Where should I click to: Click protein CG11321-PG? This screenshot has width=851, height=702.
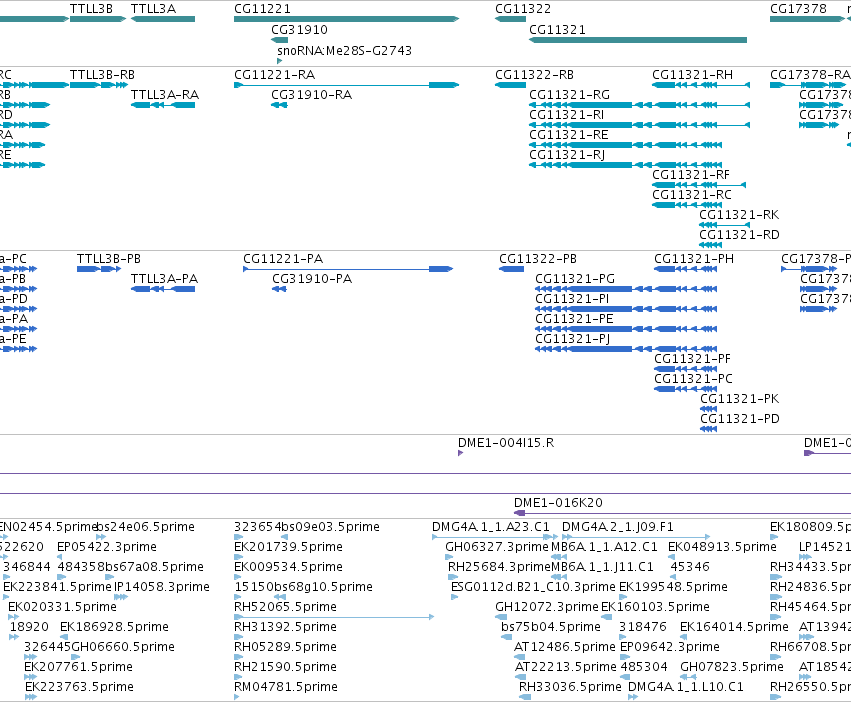(575, 279)
